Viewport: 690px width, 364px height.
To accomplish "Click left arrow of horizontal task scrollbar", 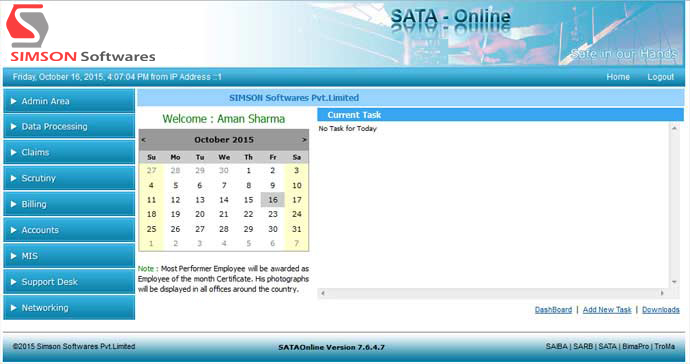I will (323, 293).
